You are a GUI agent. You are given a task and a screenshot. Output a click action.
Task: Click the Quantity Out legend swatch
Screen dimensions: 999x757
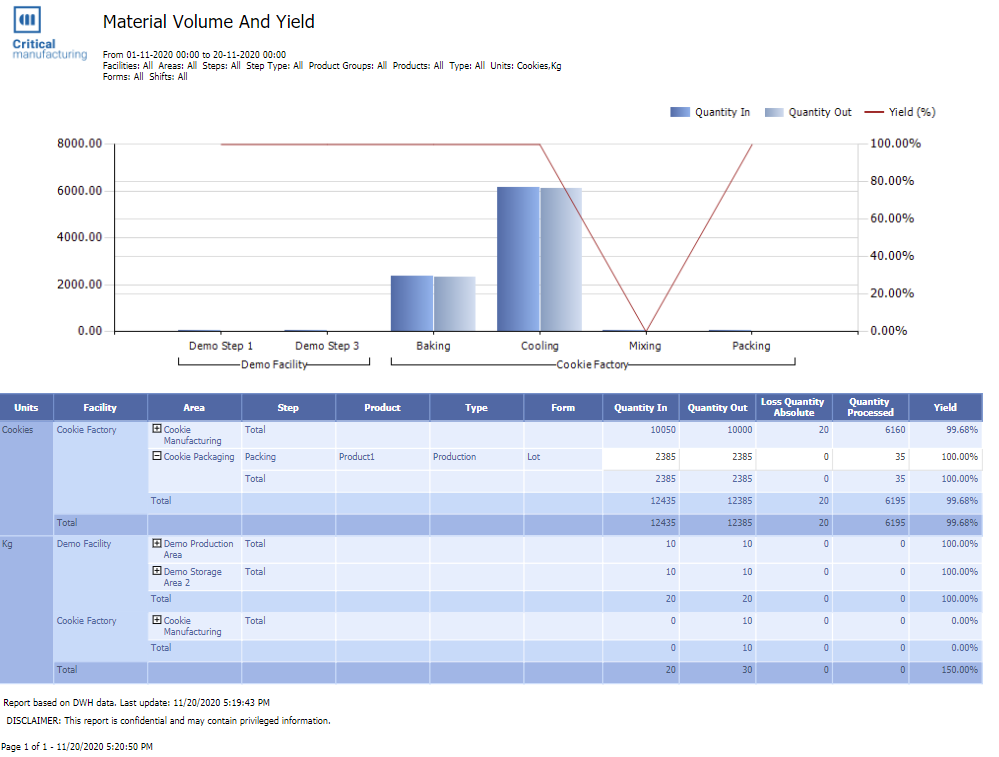pos(774,112)
